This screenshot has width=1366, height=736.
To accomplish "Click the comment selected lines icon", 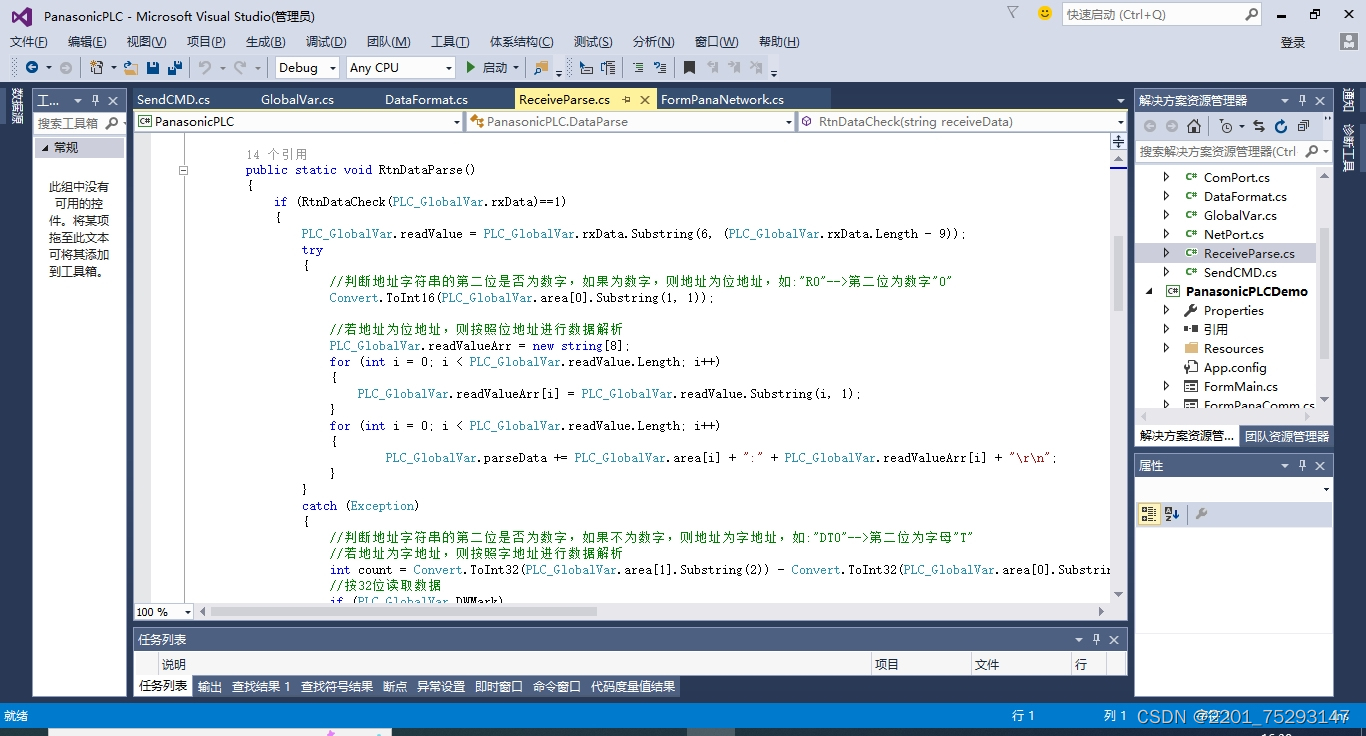I will pos(637,67).
